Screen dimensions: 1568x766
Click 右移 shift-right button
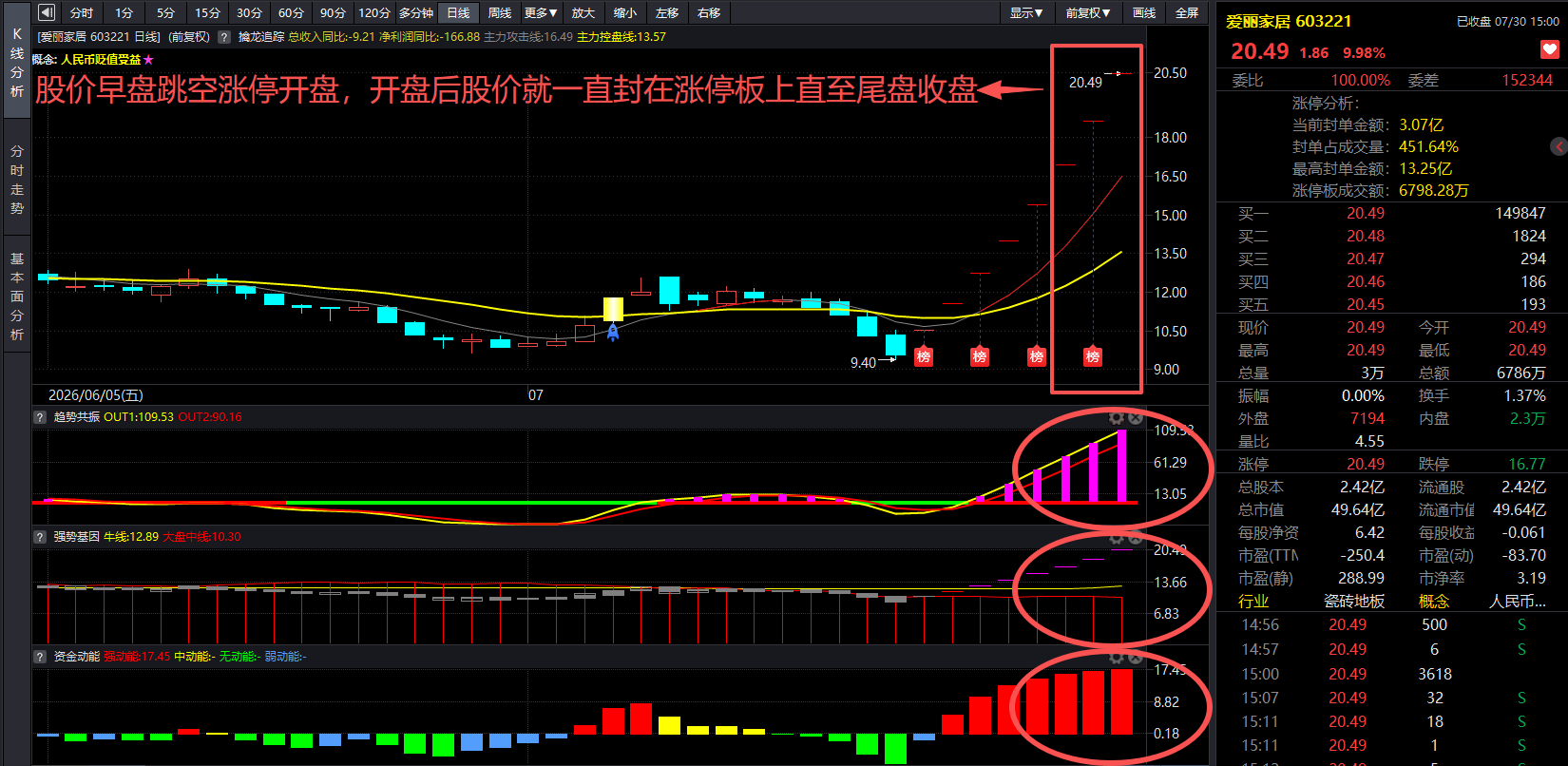(709, 12)
